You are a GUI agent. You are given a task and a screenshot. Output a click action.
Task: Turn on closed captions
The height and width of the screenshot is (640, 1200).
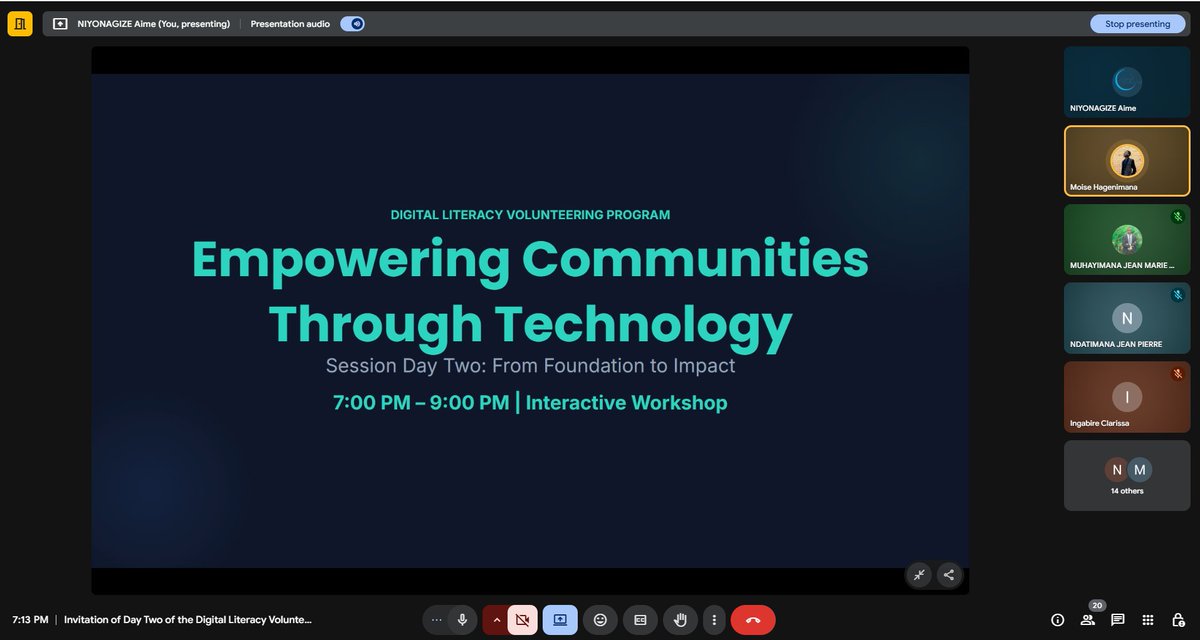click(640, 620)
